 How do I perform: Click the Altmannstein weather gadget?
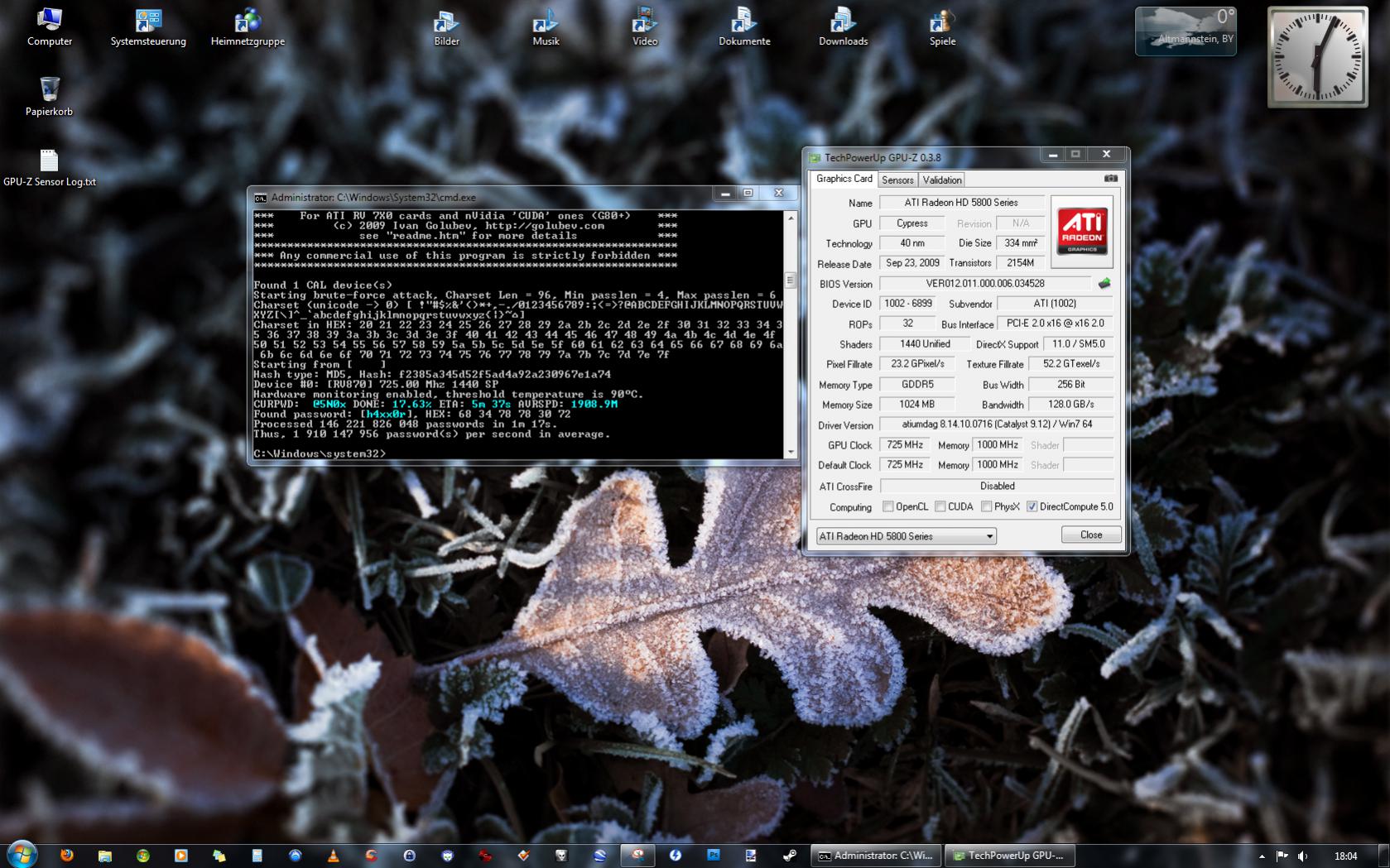(x=1186, y=31)
